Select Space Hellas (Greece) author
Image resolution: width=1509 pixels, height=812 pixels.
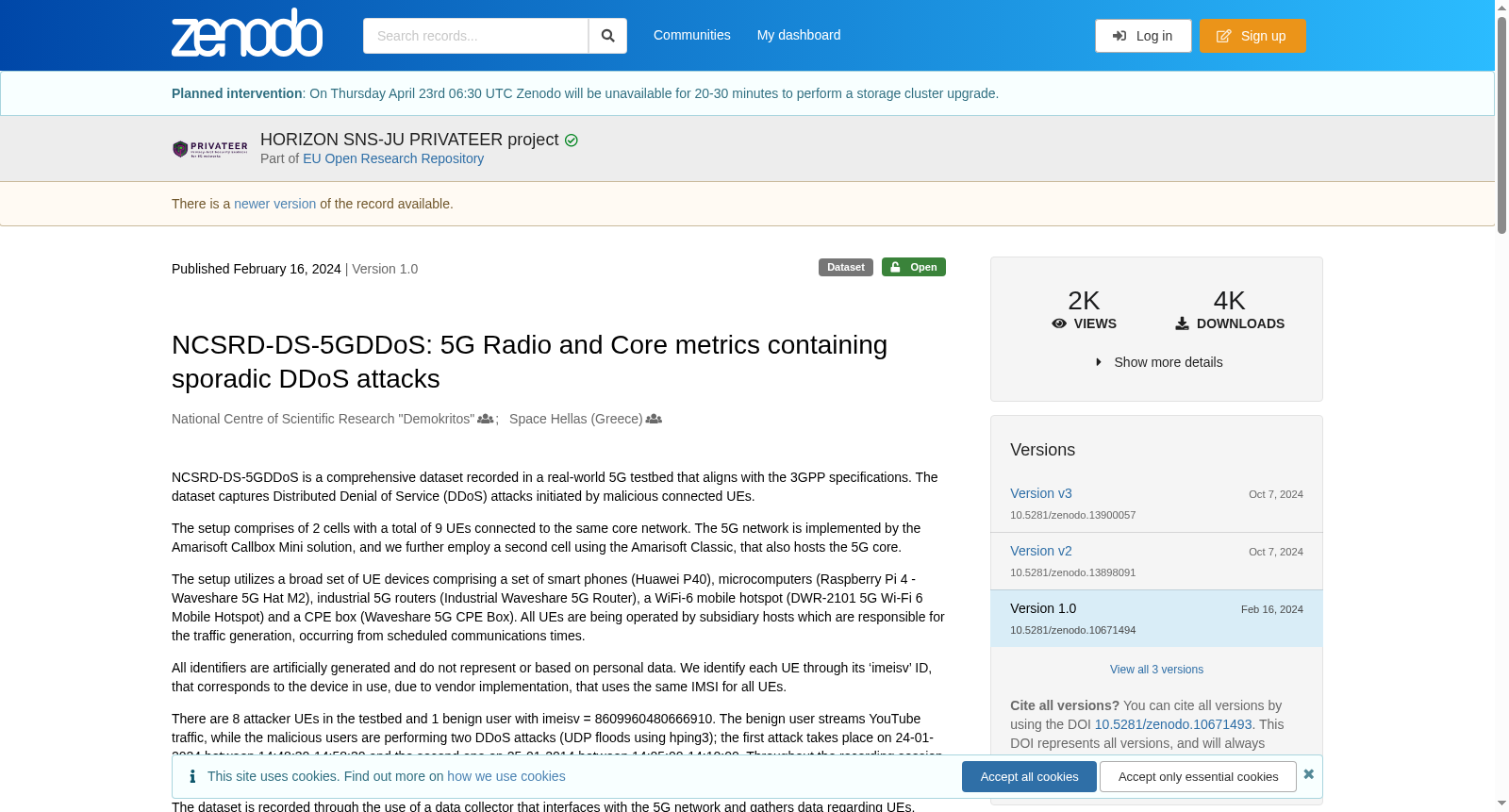click(575, 419)
